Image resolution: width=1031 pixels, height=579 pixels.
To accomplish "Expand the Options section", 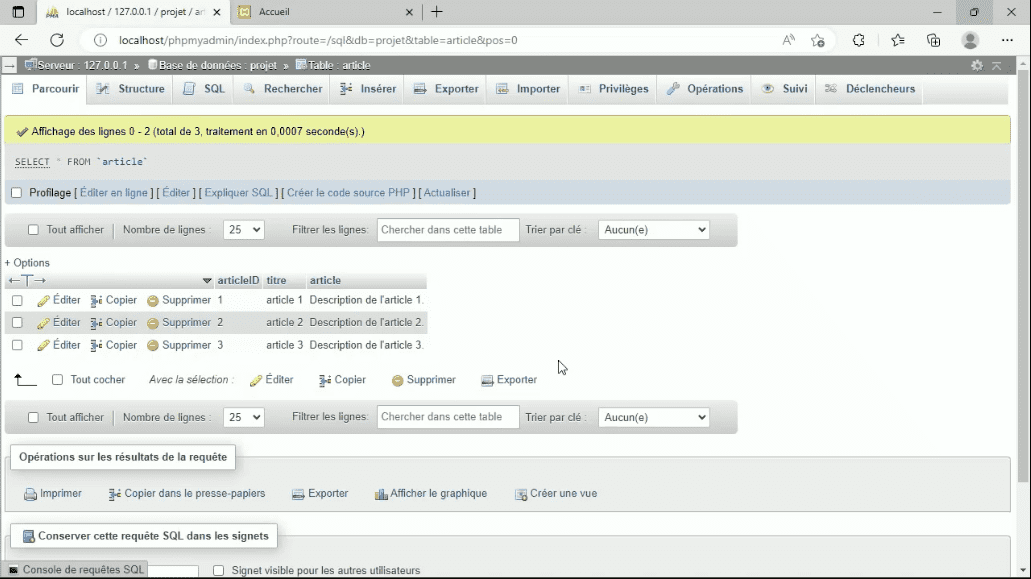I will [x=28, y=262].
